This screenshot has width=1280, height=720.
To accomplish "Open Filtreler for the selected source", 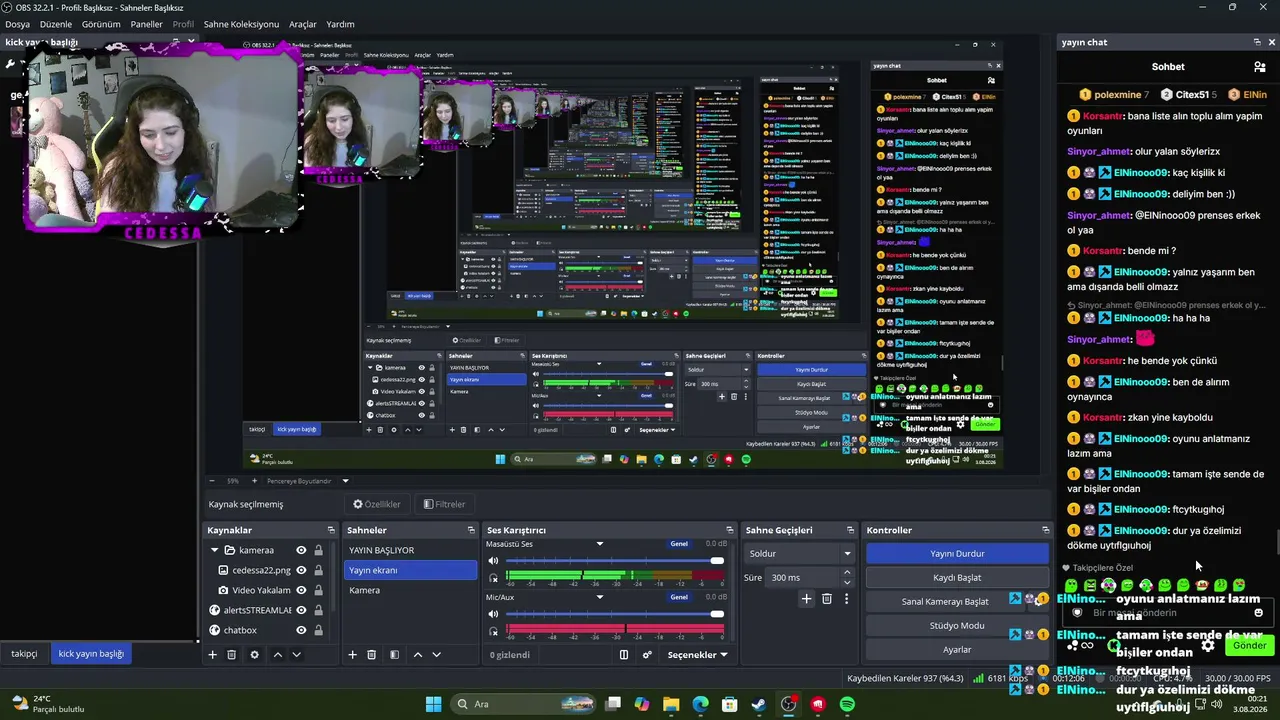I will [444, 504].
